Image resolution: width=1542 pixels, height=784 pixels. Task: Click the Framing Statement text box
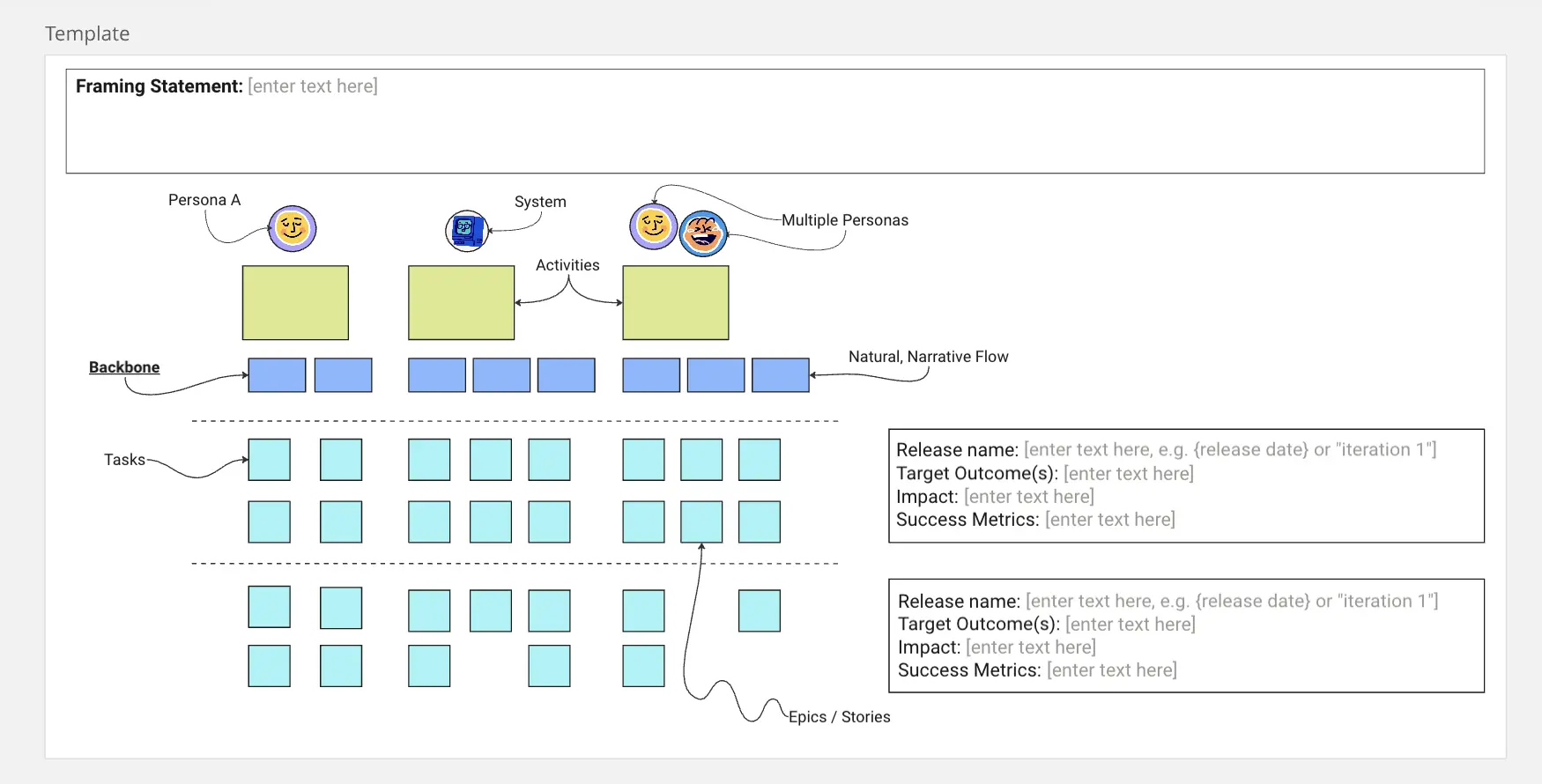pyautogui.click(x=775, y=122)
